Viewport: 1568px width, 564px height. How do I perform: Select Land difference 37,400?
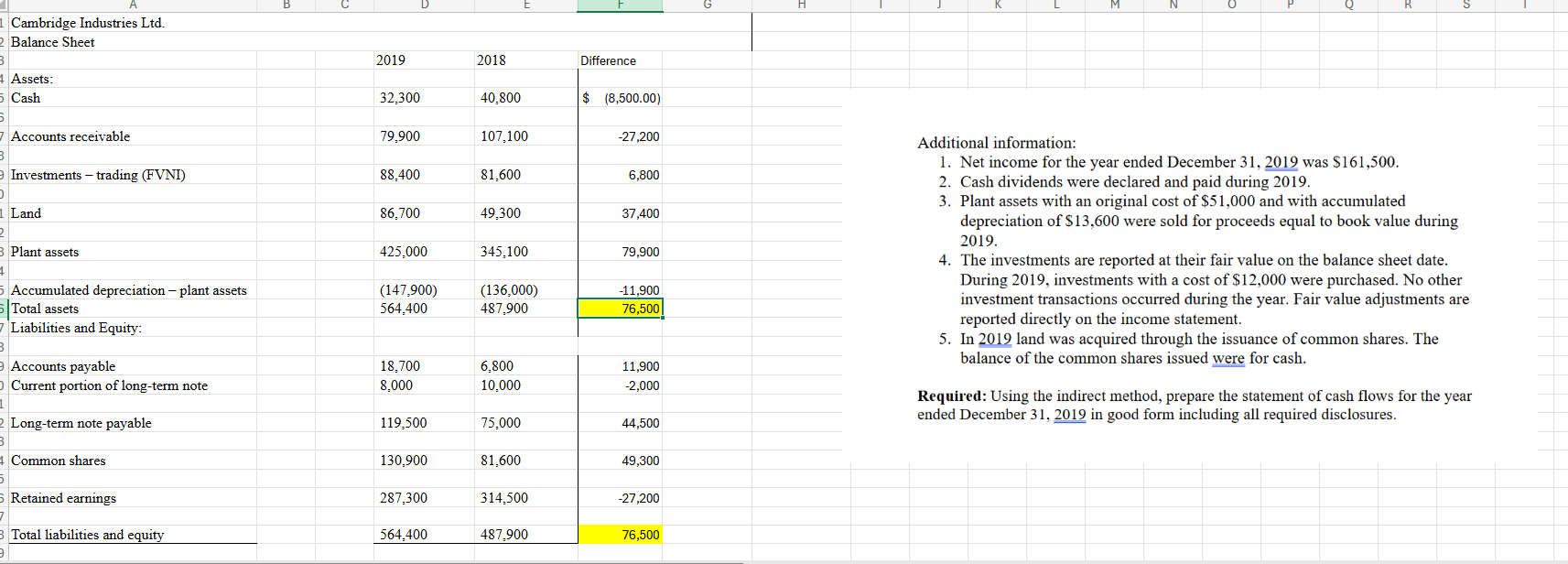tap(641, 213)
